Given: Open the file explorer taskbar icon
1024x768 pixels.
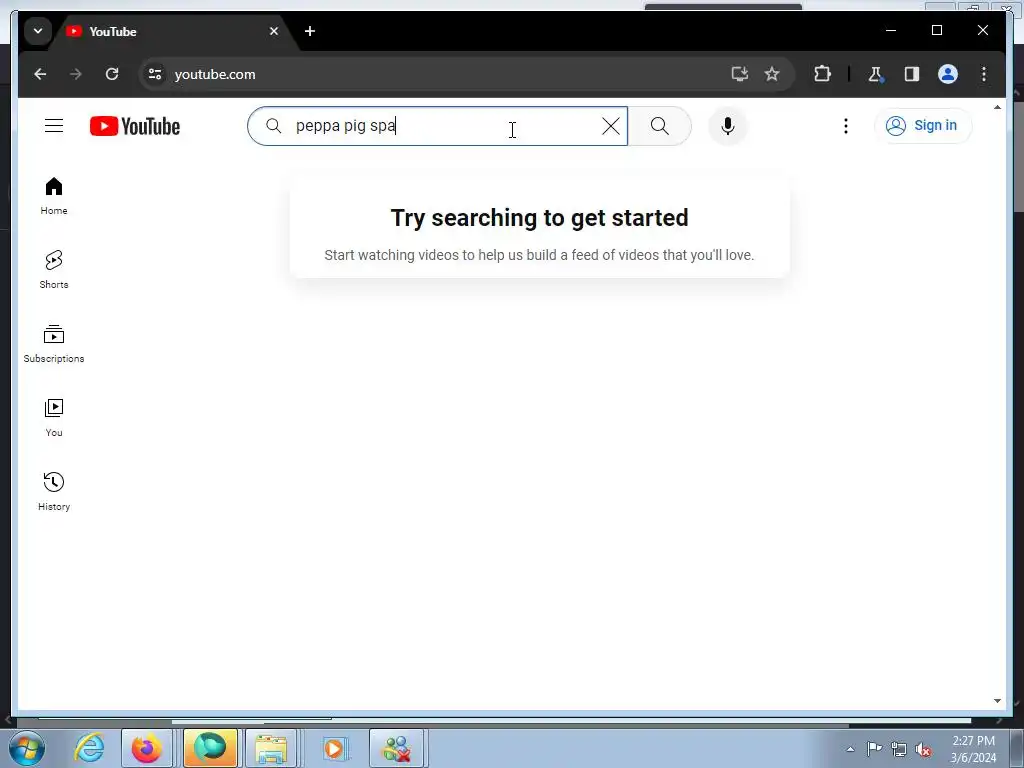Looking at the screenshot, I should [271, 748].
